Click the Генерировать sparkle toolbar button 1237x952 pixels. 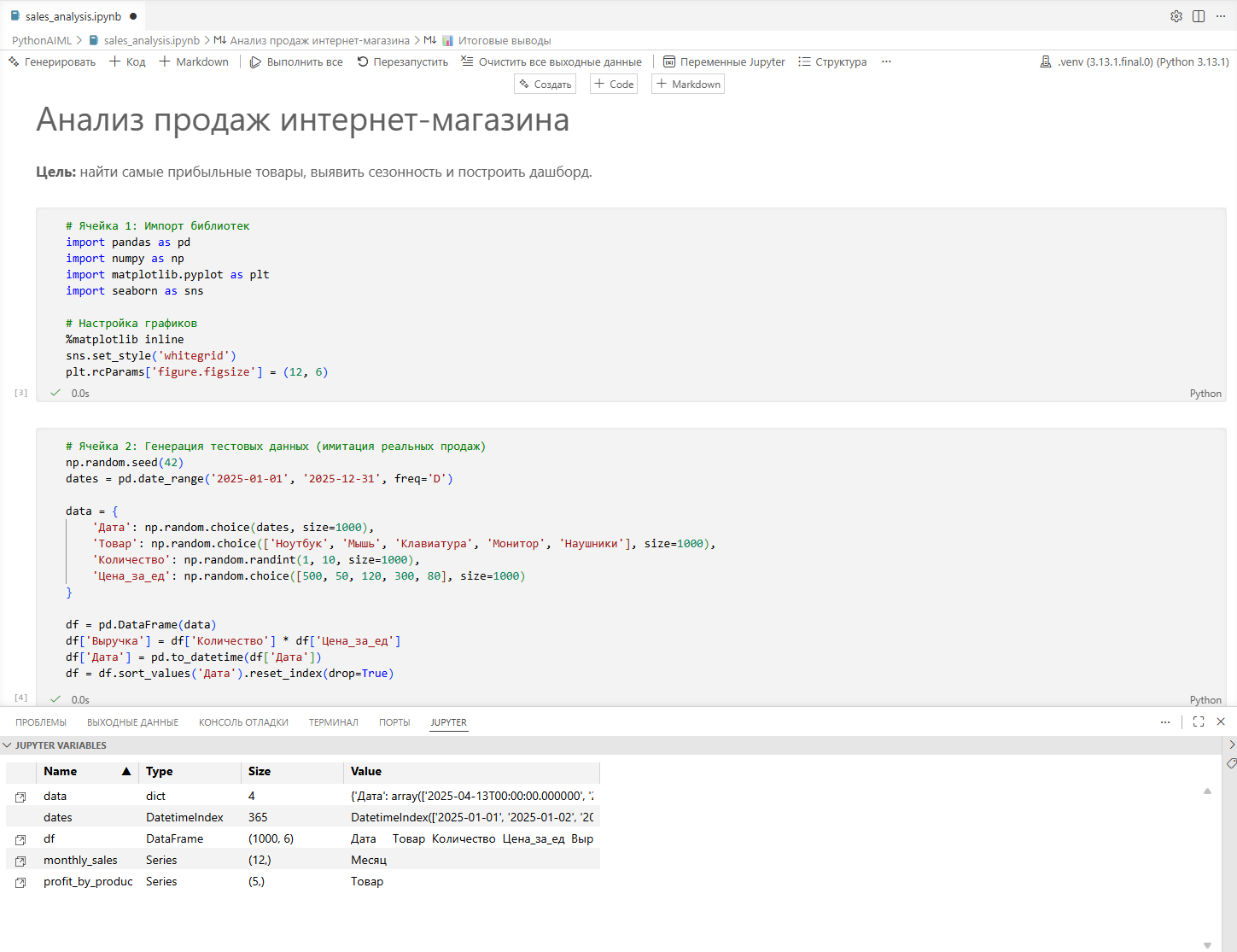click(x=52, y=61)
